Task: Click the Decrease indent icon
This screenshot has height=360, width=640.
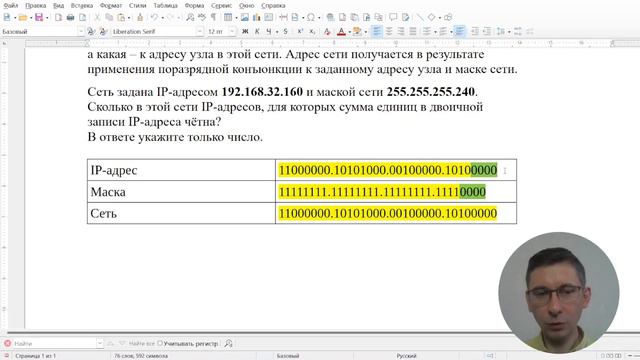Action: [x=487, y=31]
